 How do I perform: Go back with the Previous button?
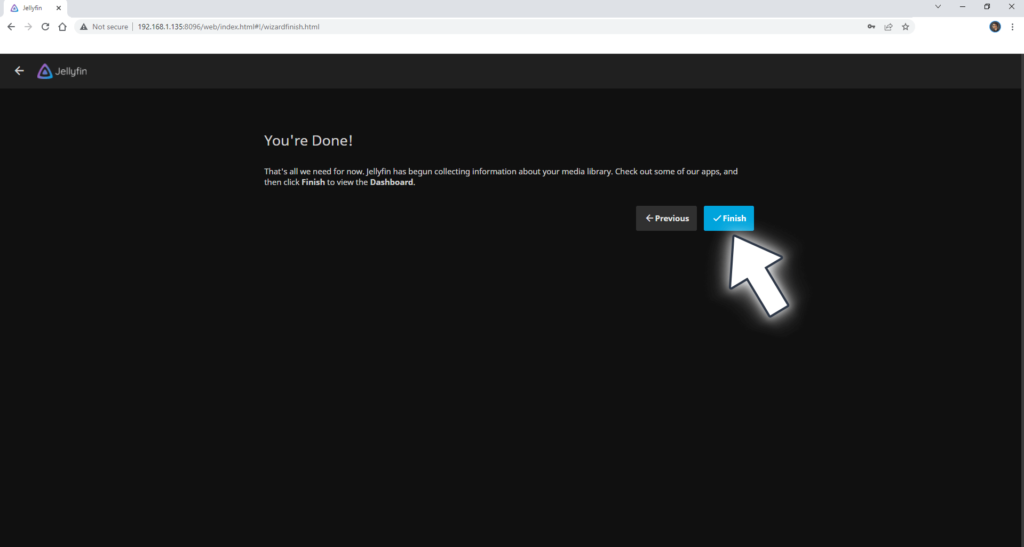(666, 218)
